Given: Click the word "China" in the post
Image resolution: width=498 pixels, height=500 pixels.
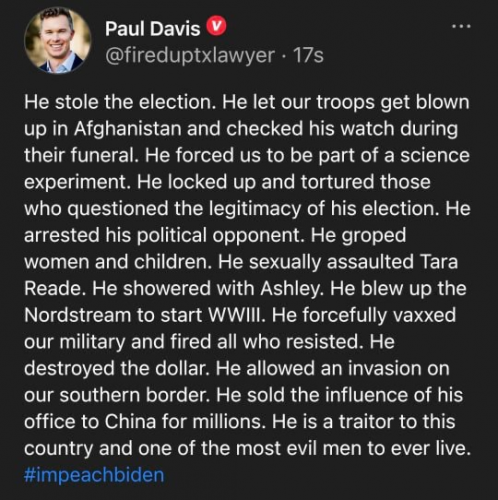Looking at the screenshot, I should 131,422.
